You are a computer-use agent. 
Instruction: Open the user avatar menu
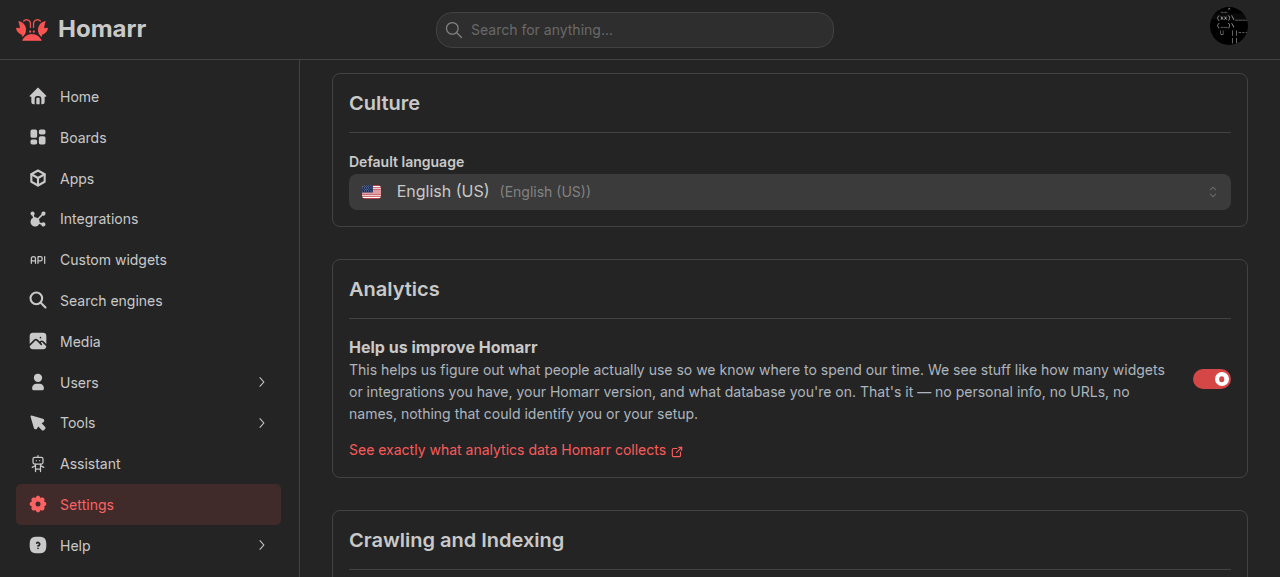(1229, 26)
